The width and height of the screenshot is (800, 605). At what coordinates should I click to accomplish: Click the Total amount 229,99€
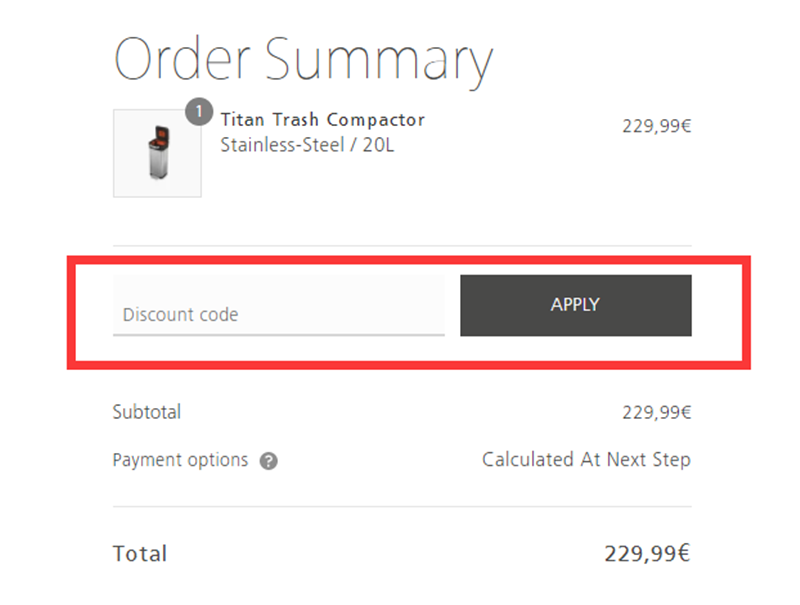(x=647, y=553)
